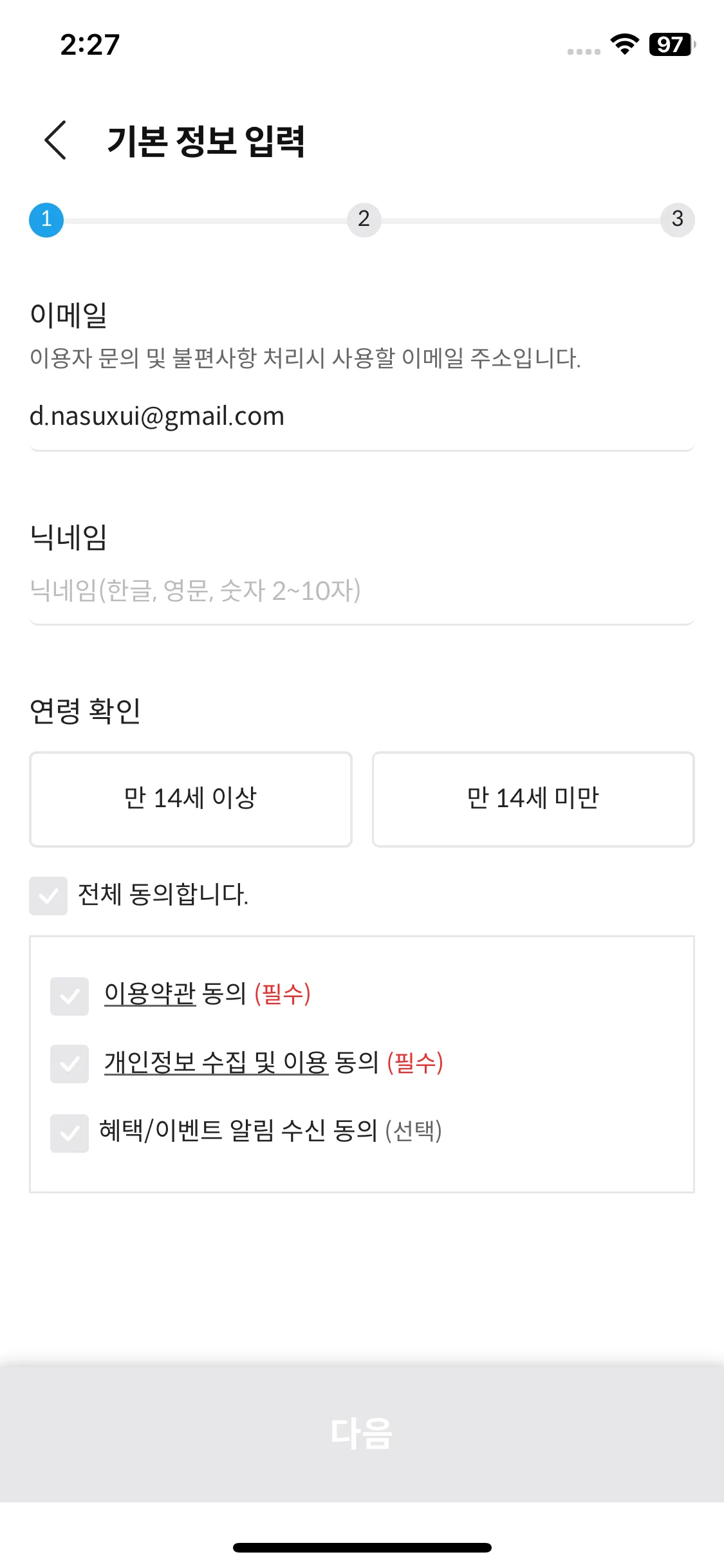Focus the 닉네임 input field
This screenshot has height=1568, width=724.
[x=362, y=590]
